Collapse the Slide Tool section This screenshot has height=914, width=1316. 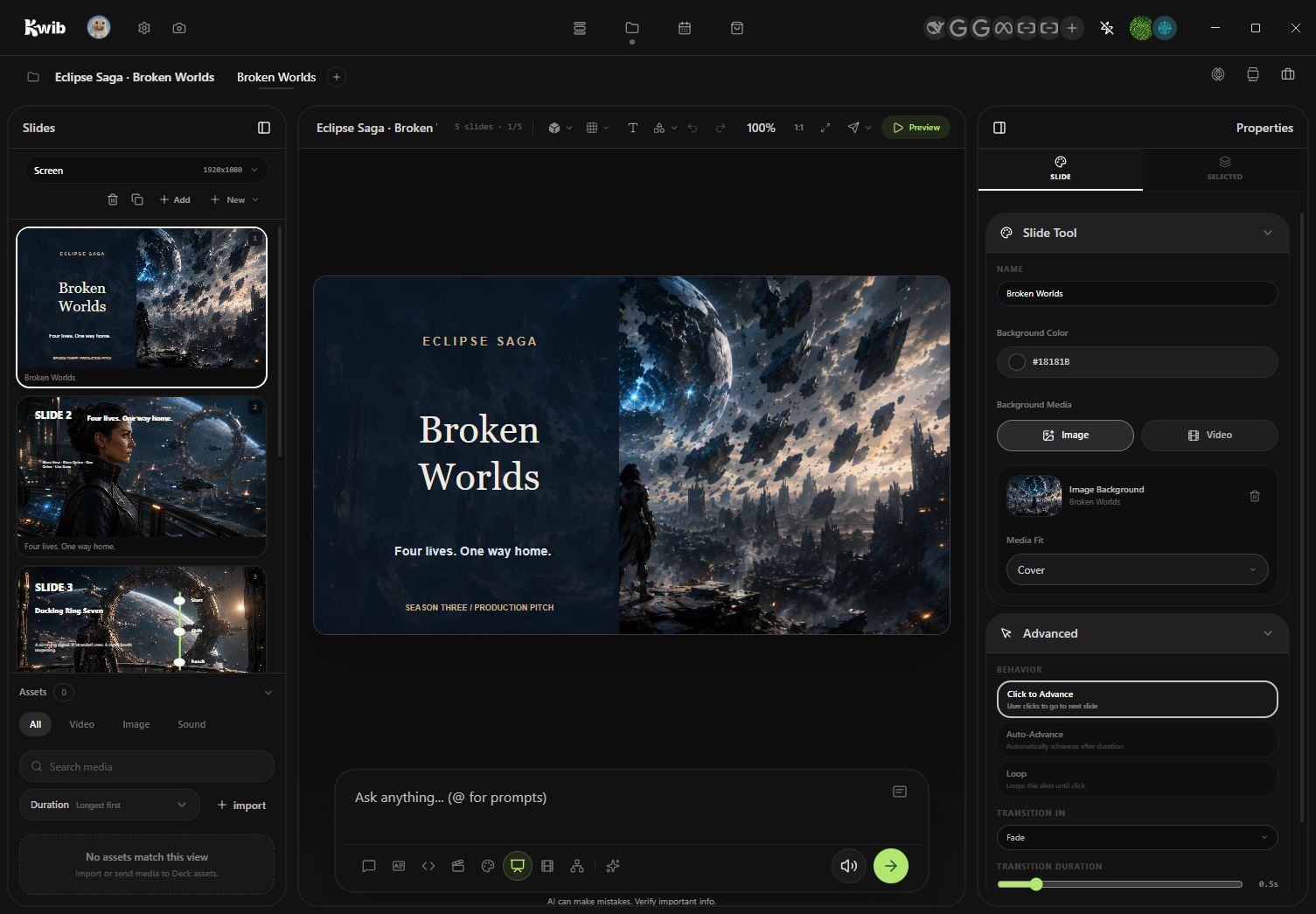pos(1268,233)
